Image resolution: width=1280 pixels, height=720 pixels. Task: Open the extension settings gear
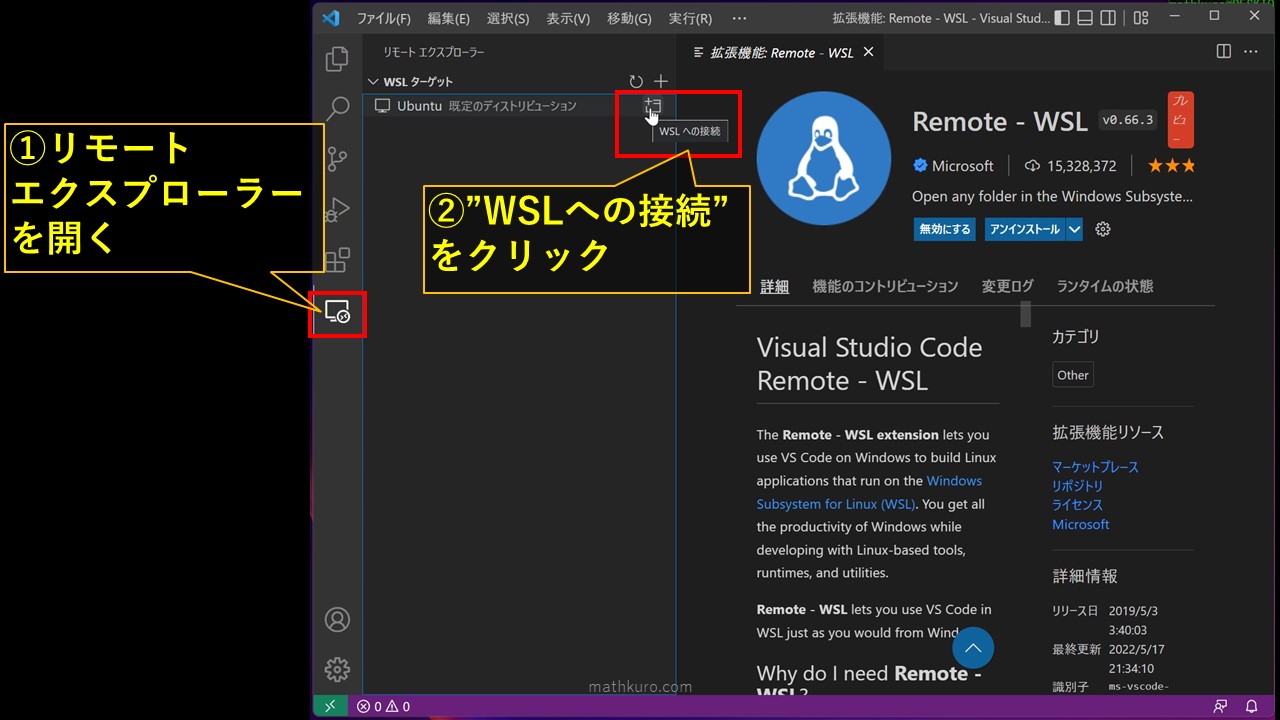(x=1103, y=229)
